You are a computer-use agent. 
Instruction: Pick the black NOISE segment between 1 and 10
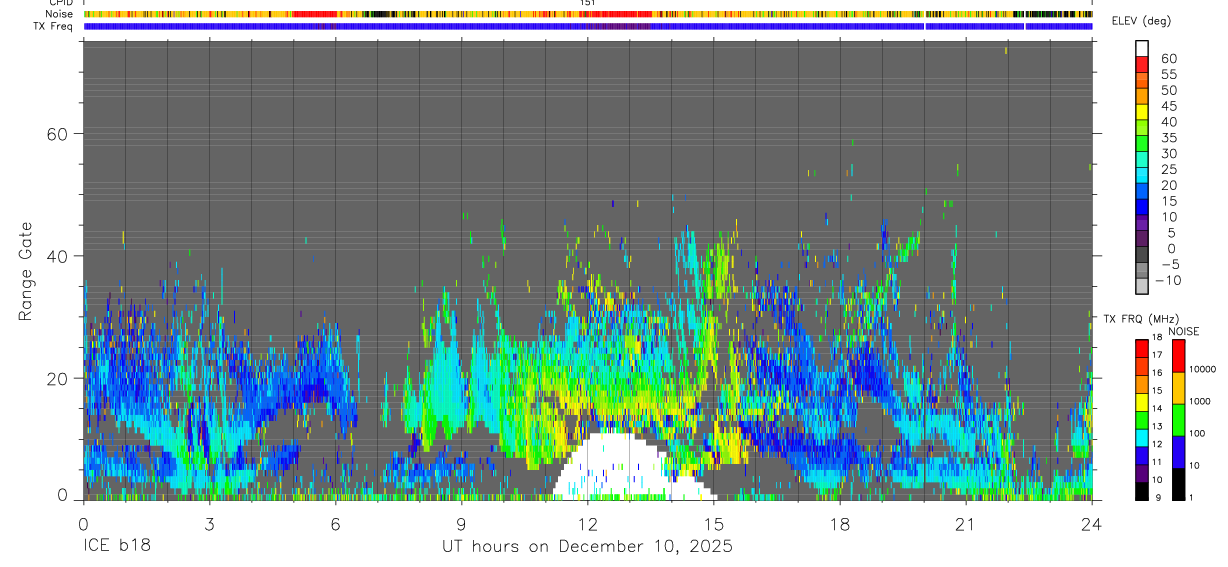(1178, 483)
